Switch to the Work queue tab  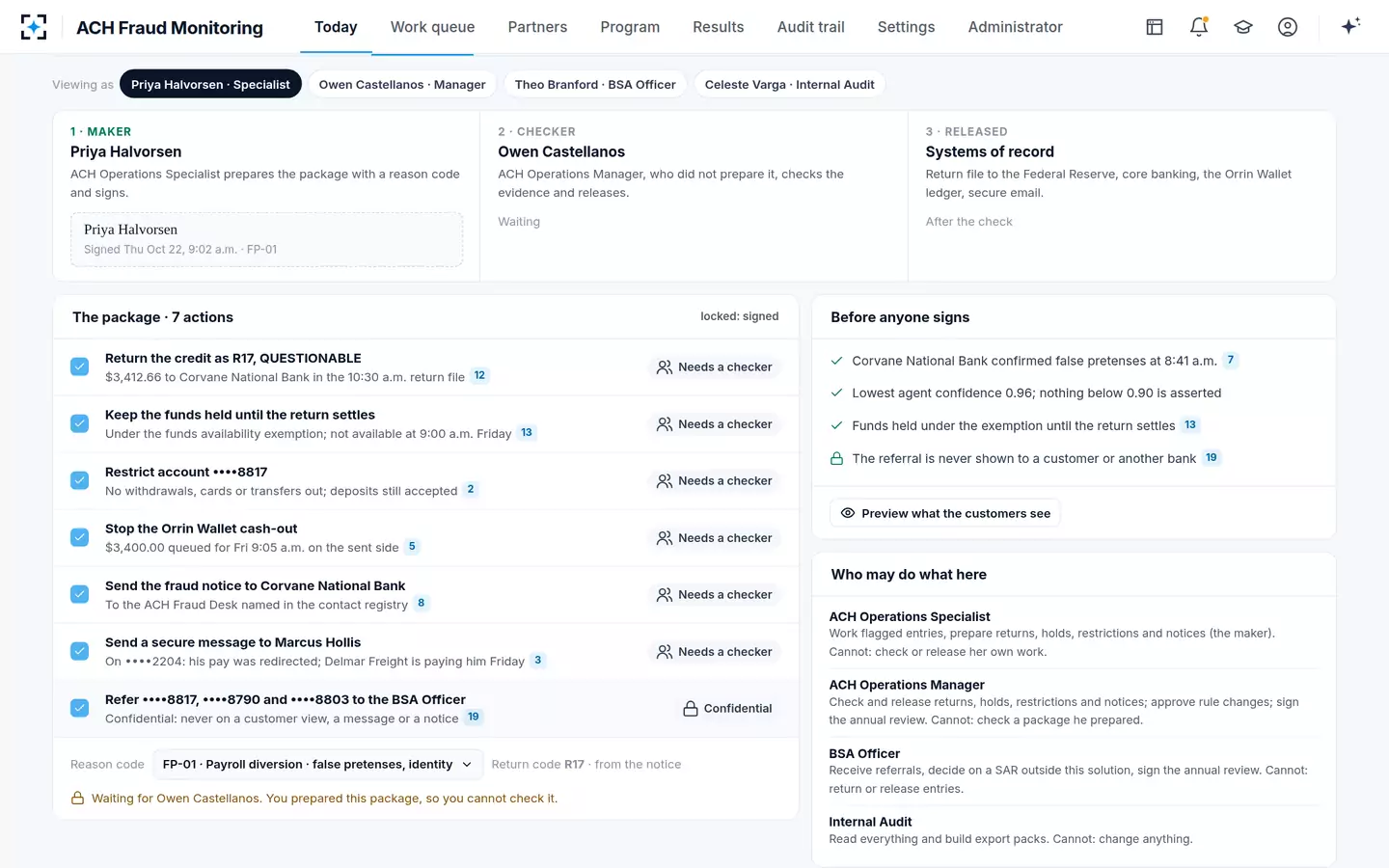(x=432, y=27)
